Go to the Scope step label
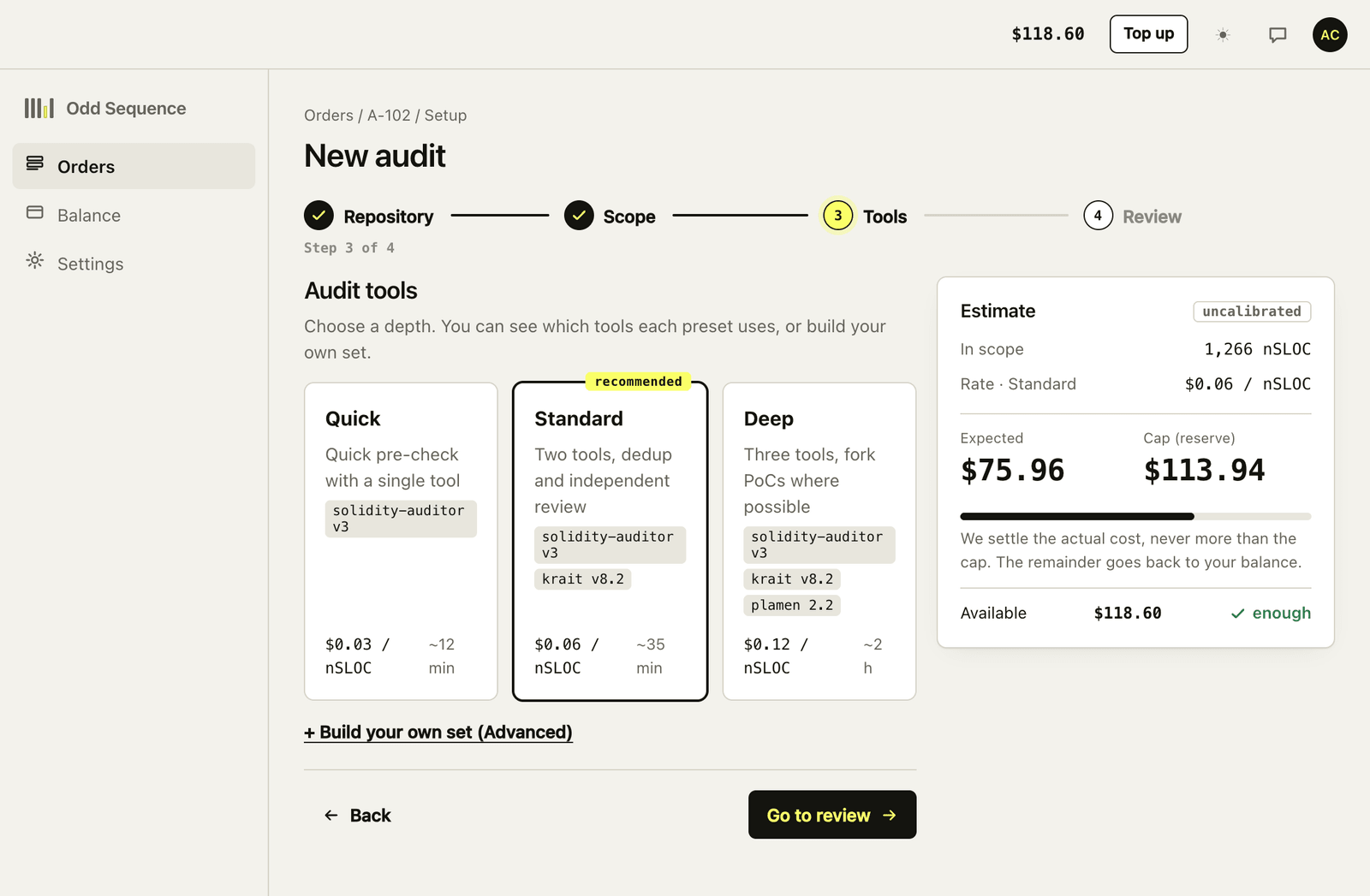The height and width of the screenshot is (896, 1370). 629,217
